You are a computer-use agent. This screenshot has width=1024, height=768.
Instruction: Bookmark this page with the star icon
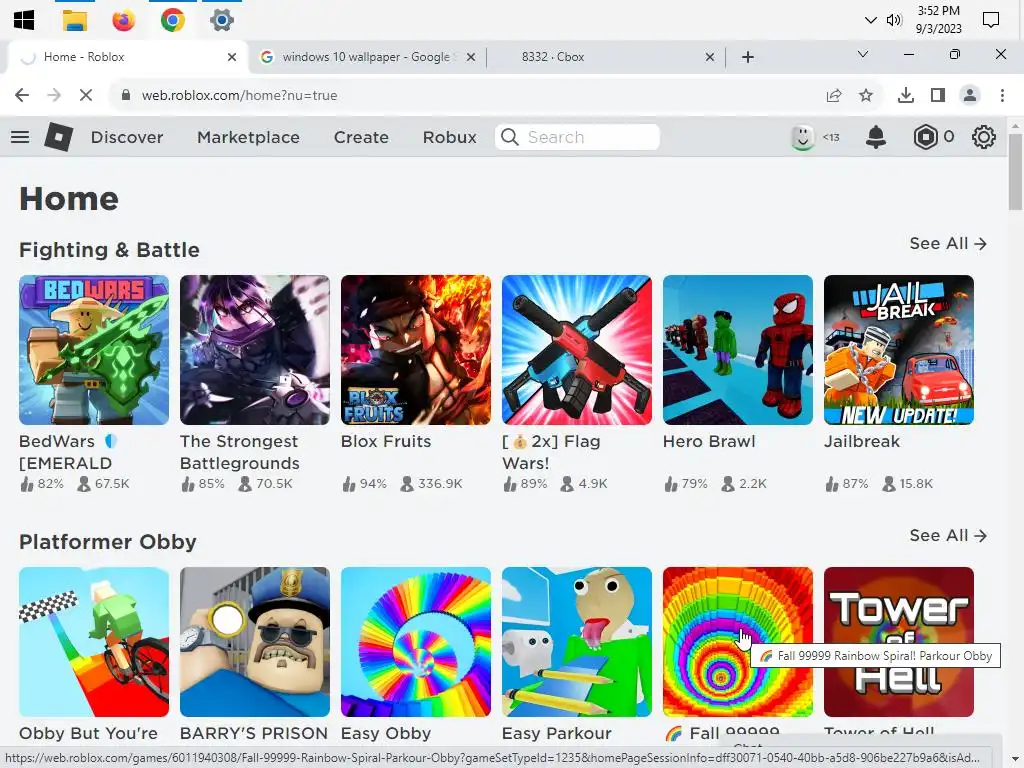click(x=866, y=95)
